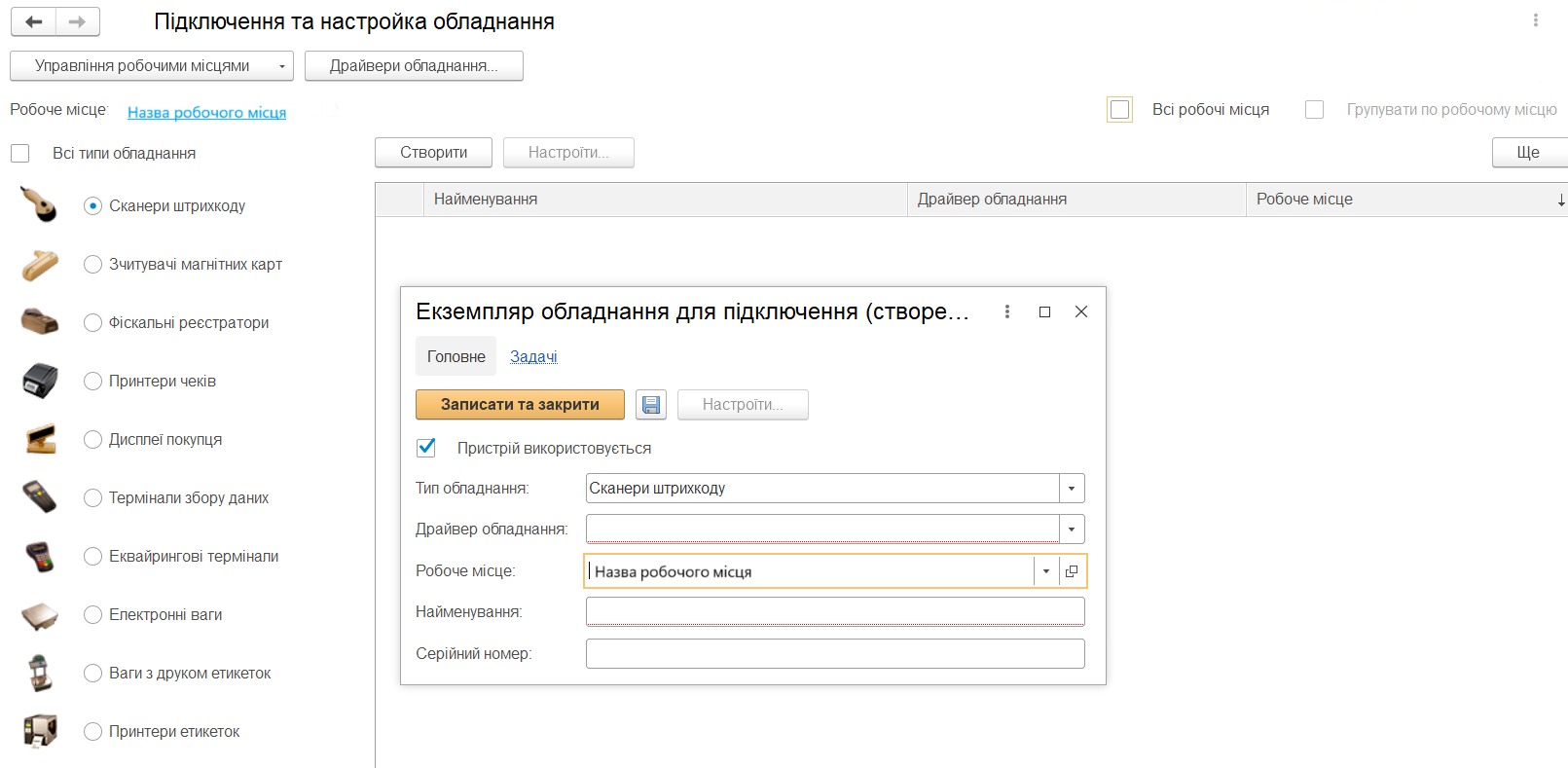Click the electronic scales icon
Image resolution: width=1568 pixels, height=768 pixels.
[40, 614]
